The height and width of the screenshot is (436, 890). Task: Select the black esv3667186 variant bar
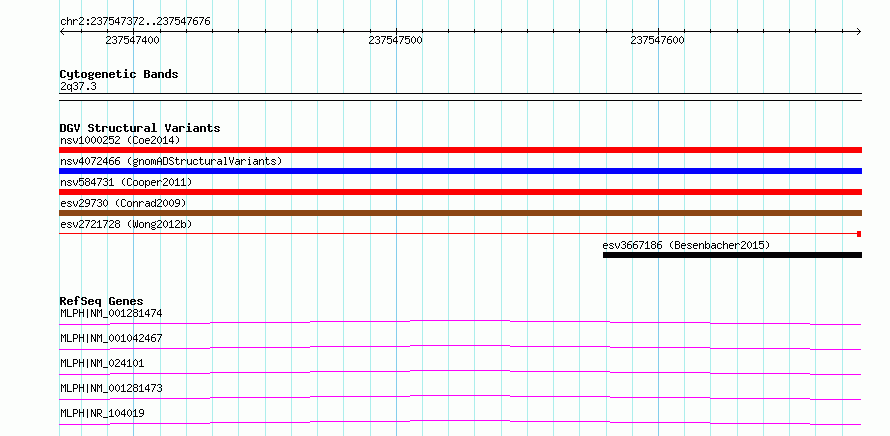(732, 255)
